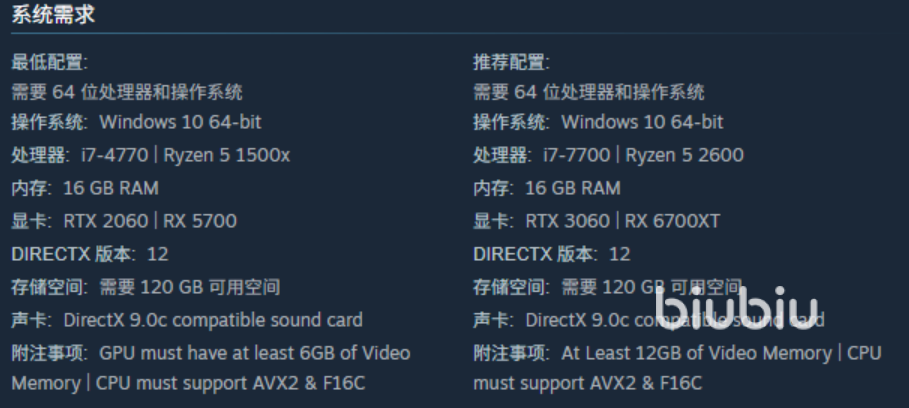Click the RTX 2060 | RX 5700 graphics text
909x408 pixels.
pos(149,221)
